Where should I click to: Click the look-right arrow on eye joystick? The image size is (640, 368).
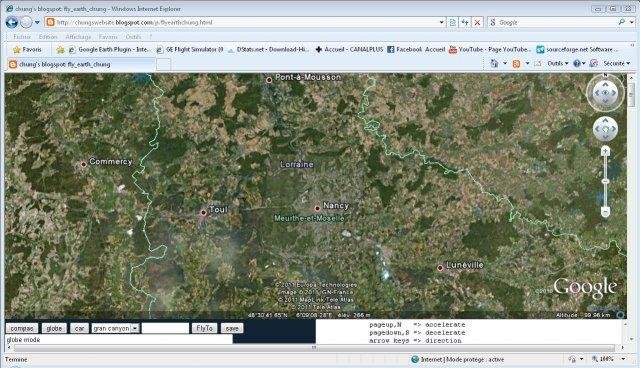614,93
